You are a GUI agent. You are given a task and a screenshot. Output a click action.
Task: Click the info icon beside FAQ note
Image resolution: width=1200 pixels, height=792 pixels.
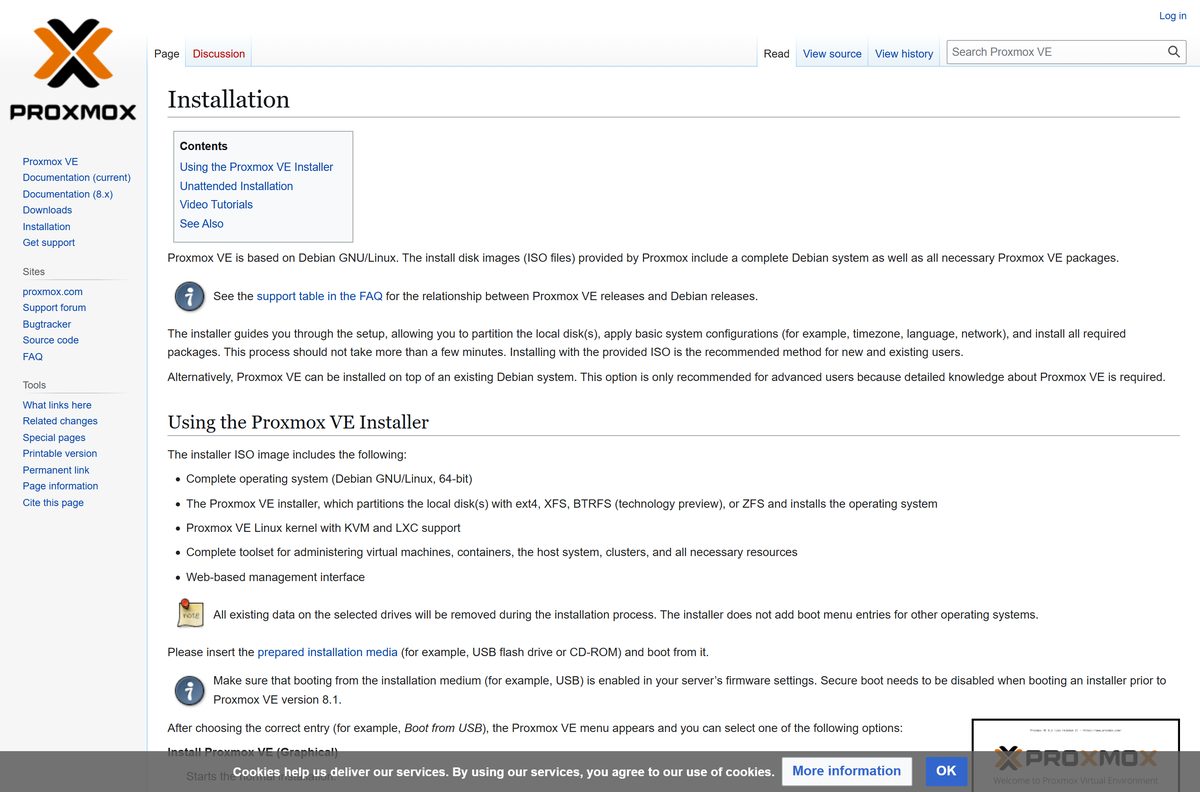point(190,296)
